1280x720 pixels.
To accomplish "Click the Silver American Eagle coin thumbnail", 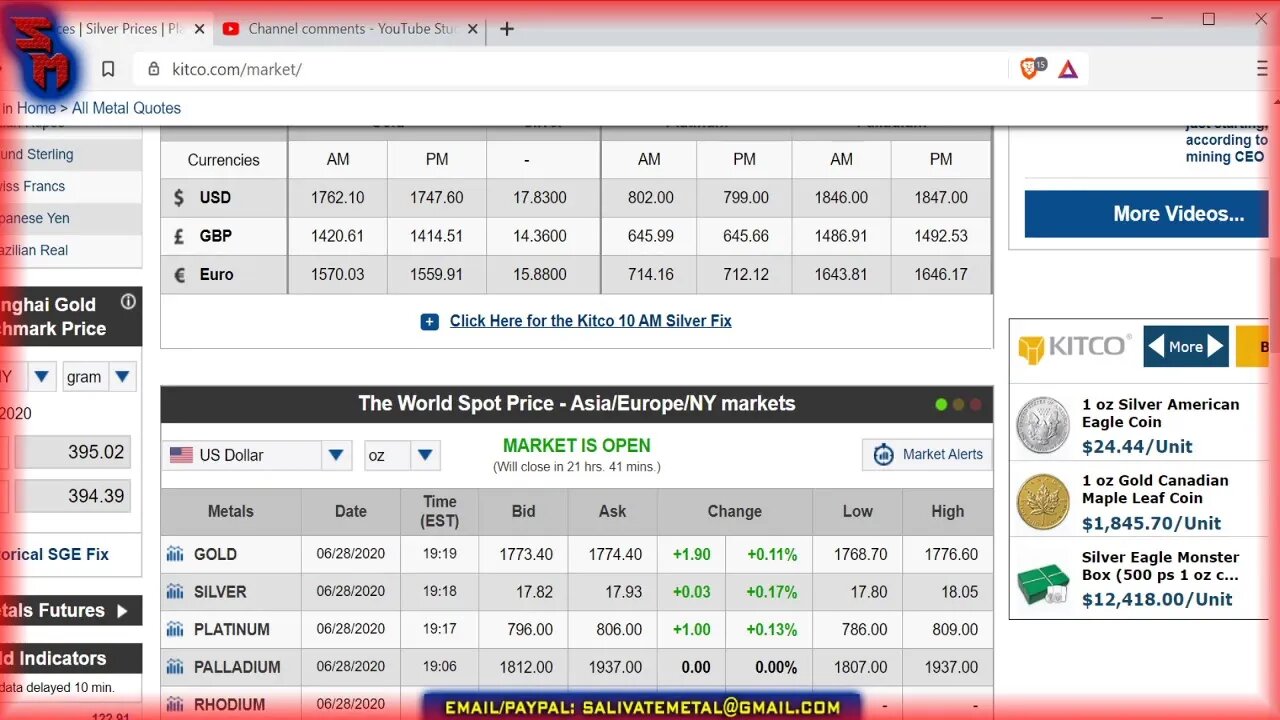I will (x=1043, y=425).
